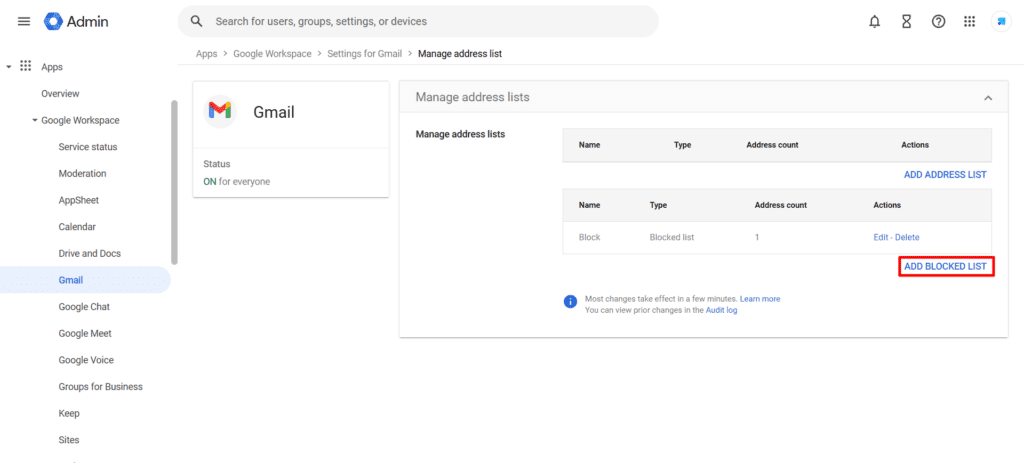Open AppSheet settings
Image resolution: width=1024 pixels, height=463 pixels.
[x=79, y=200]
